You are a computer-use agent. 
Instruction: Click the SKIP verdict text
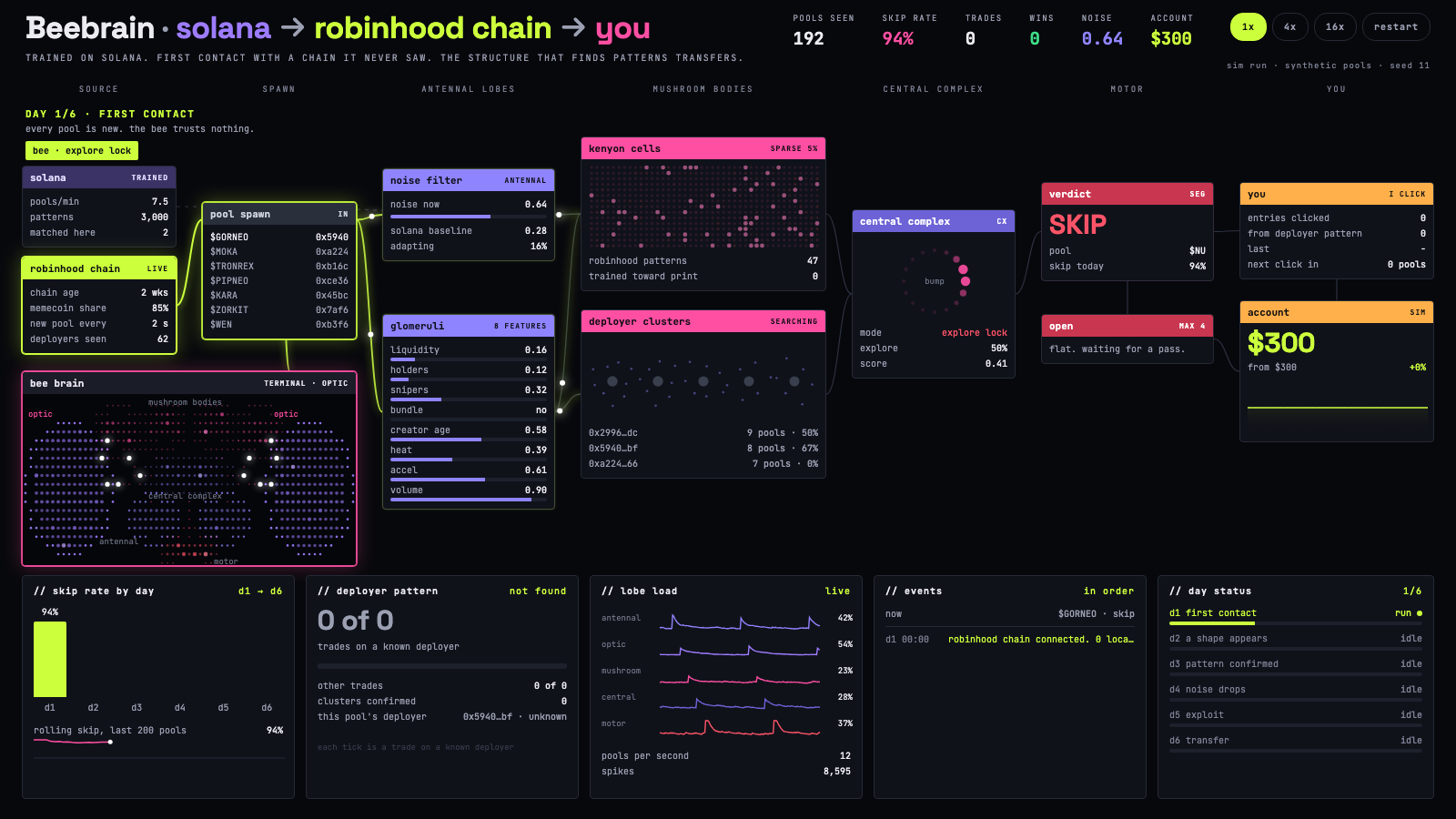[x=1077, y=224]
